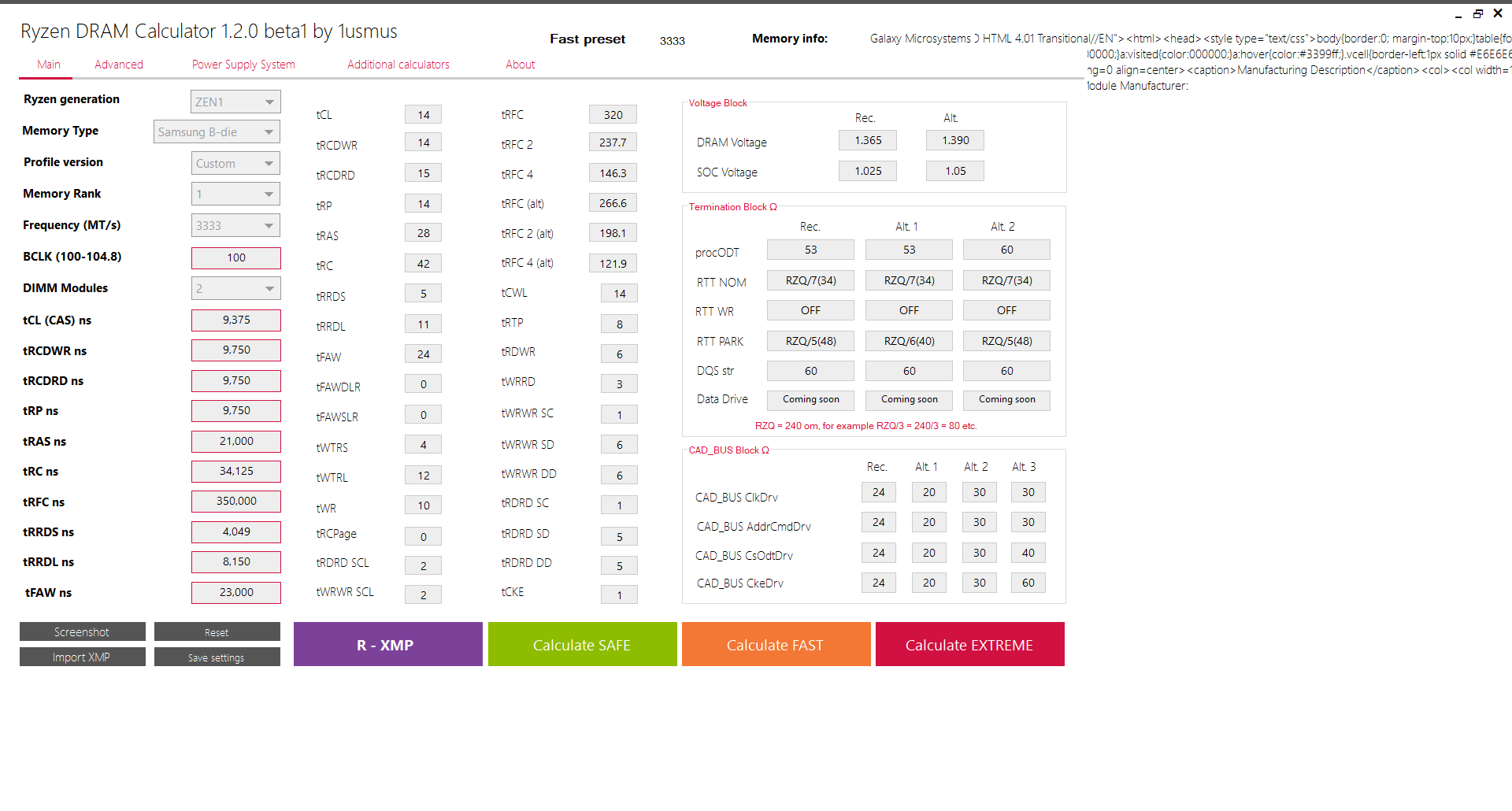The image size is (1512, 811).
Task: Click RTT WR Alt. 1 value OFF
Action: tap(909, 310)
